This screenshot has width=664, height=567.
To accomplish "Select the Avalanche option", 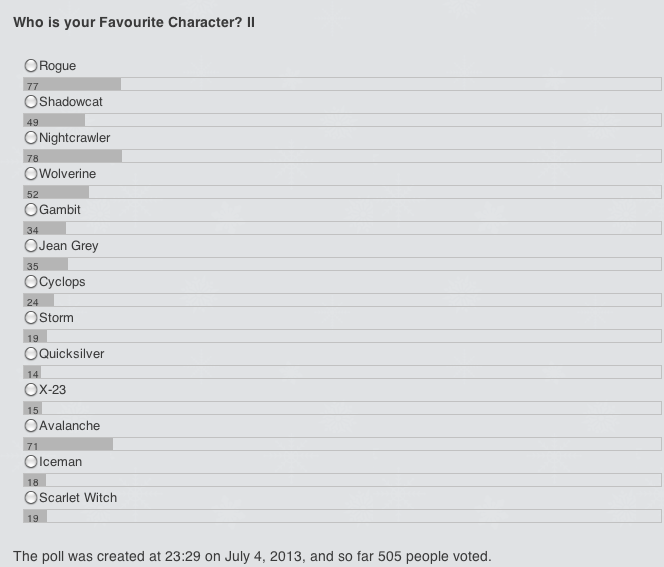I will (31, 426).
